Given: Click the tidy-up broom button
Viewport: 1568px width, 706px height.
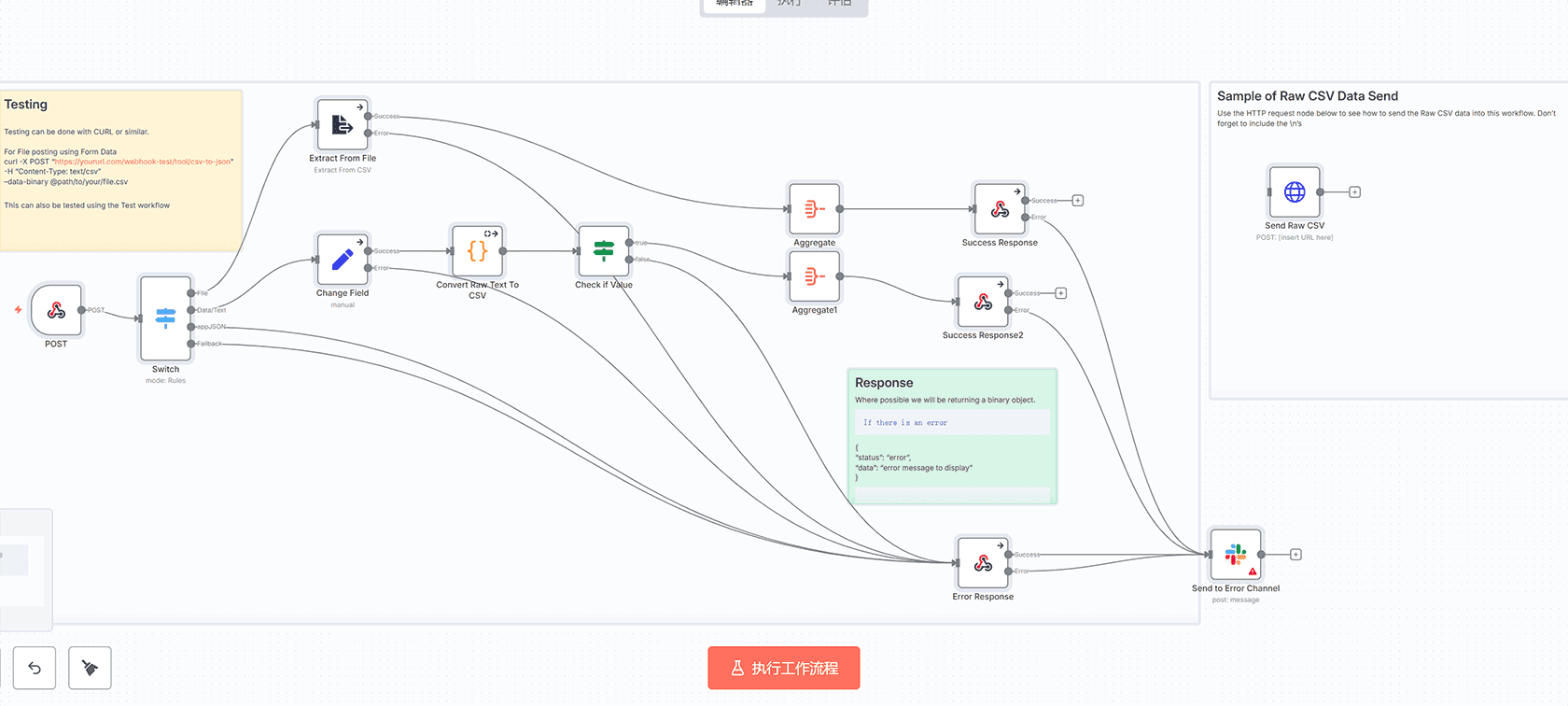Looking at the screenshot, I should [x=91, y=668].
